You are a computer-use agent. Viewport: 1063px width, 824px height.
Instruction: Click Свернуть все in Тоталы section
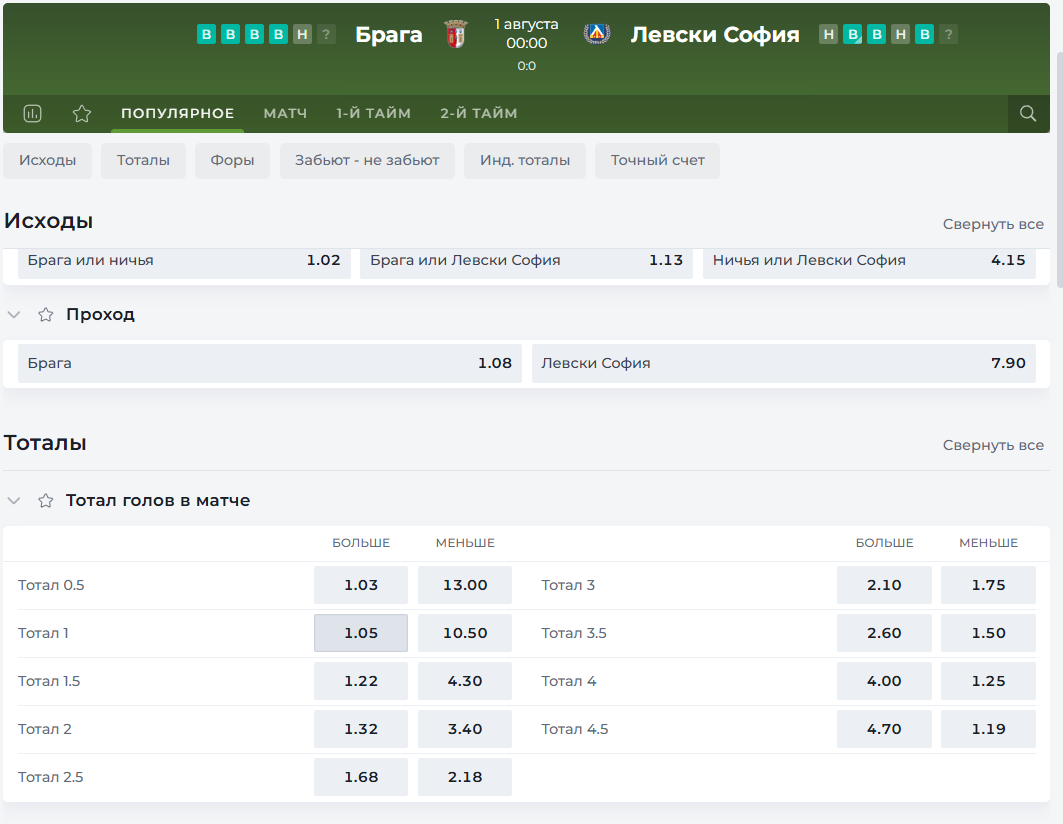tap(993, 445)
